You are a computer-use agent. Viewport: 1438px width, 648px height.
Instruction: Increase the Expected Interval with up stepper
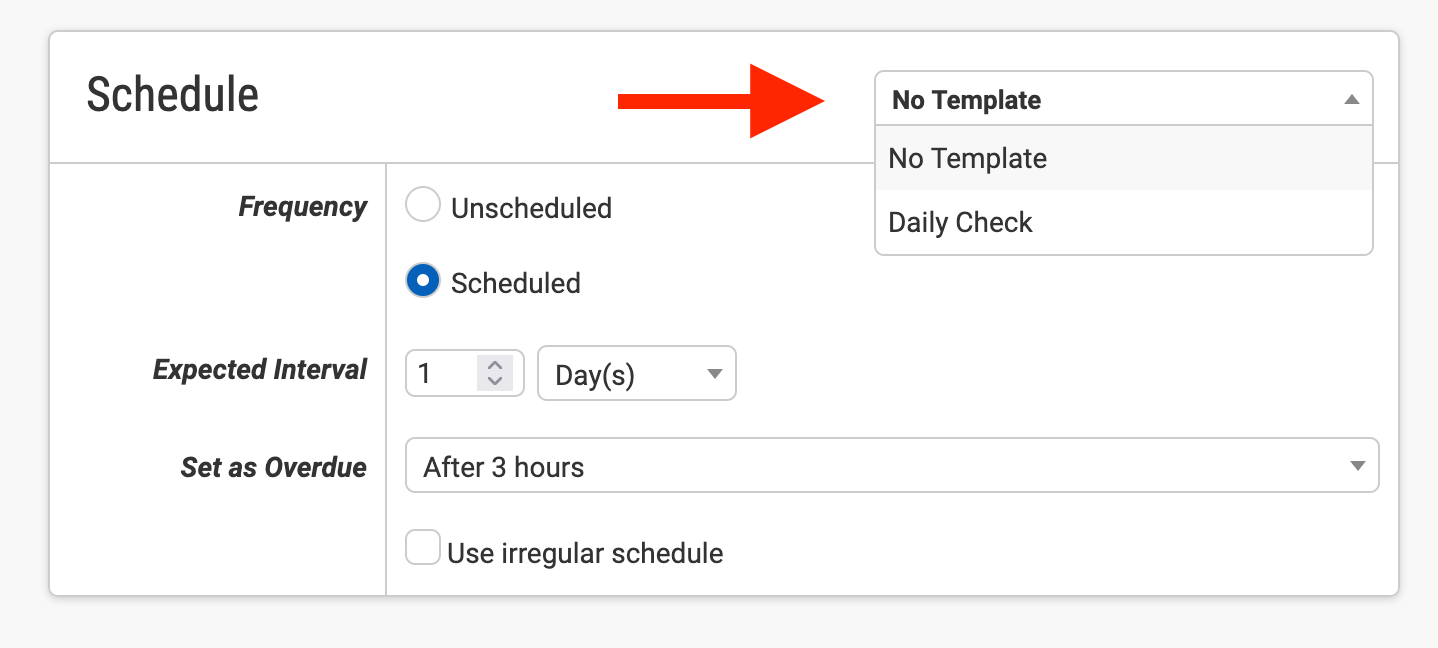(x=494, y=365)
